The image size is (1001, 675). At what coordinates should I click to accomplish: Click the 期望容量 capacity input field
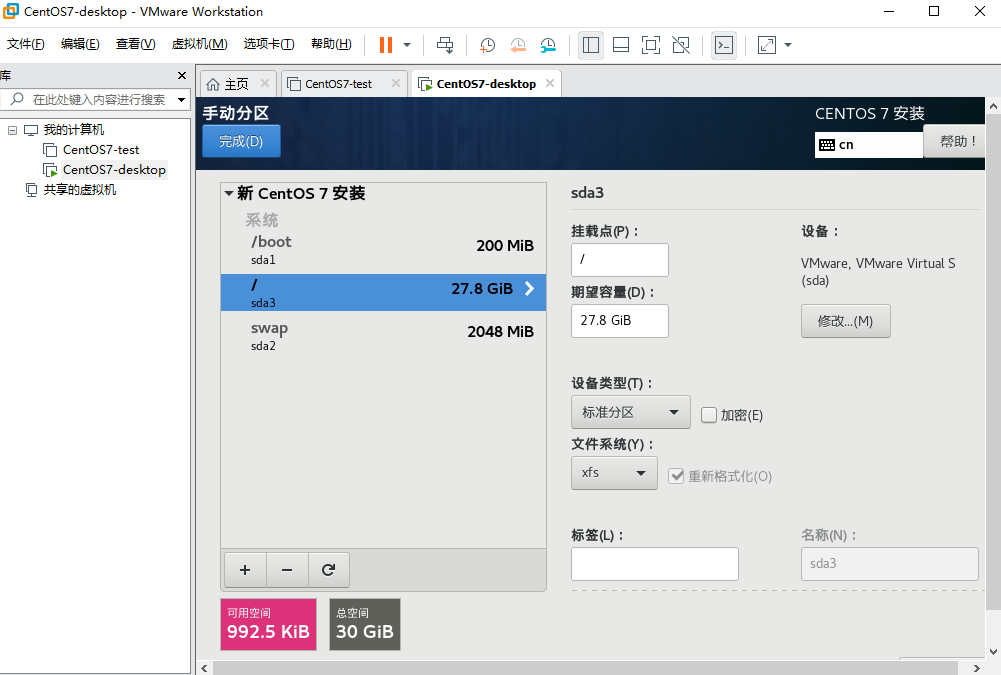(620, 321)
